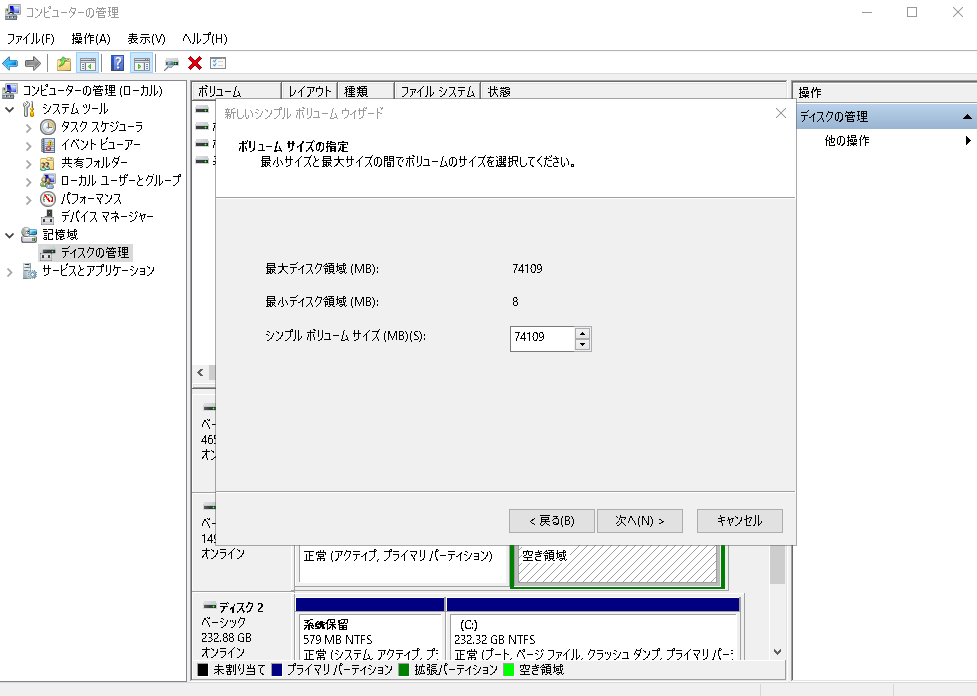
Task: Toggle the console tree pane icon
Action: click(x=88, y=63)
